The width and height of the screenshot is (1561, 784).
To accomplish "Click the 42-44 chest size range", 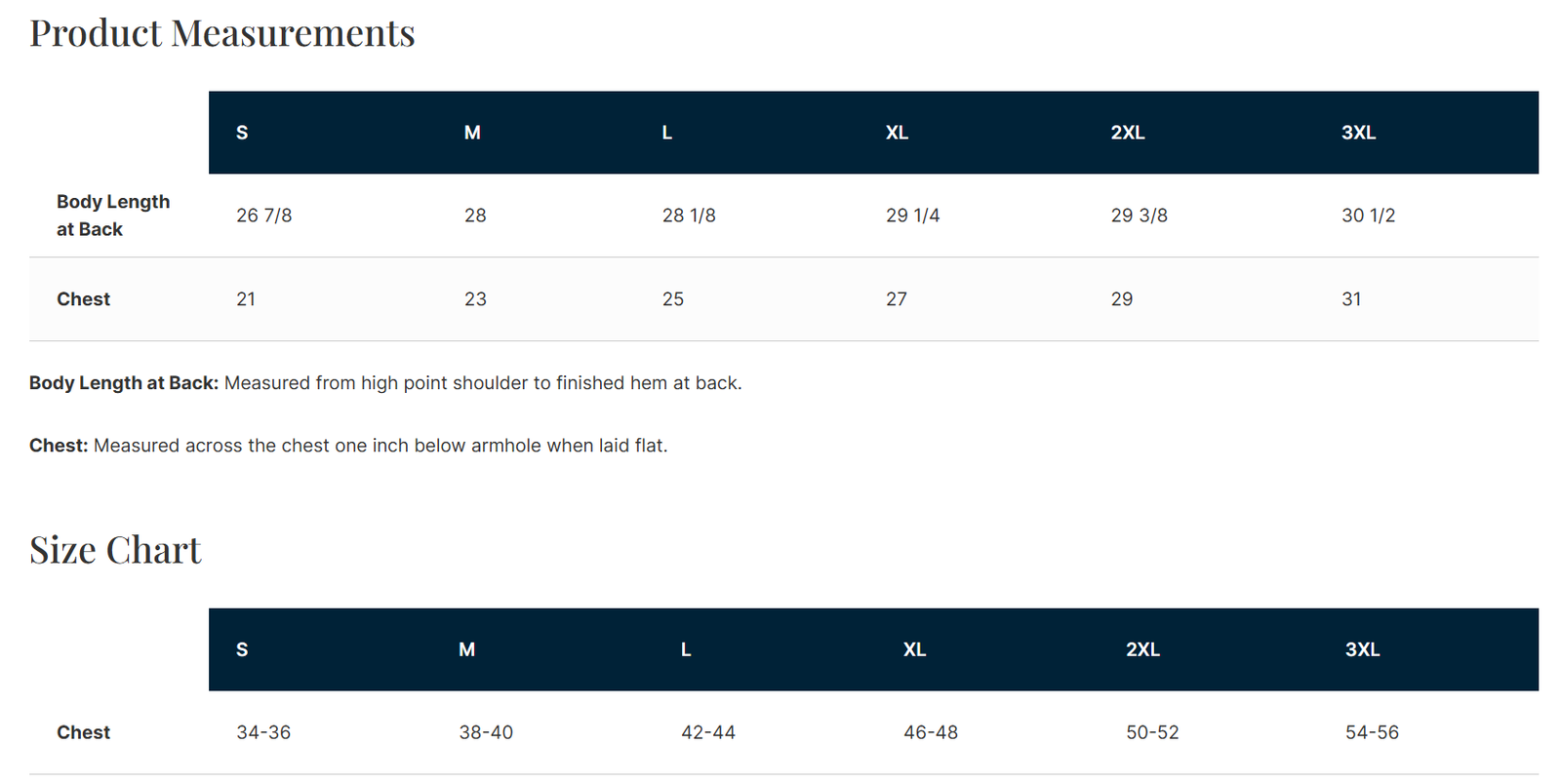I will [708, 732].
